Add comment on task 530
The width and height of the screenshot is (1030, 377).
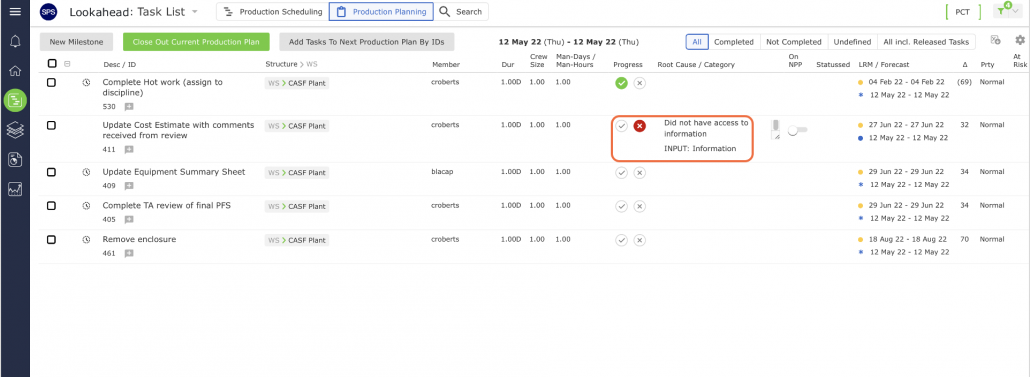(x=129, y=106)
